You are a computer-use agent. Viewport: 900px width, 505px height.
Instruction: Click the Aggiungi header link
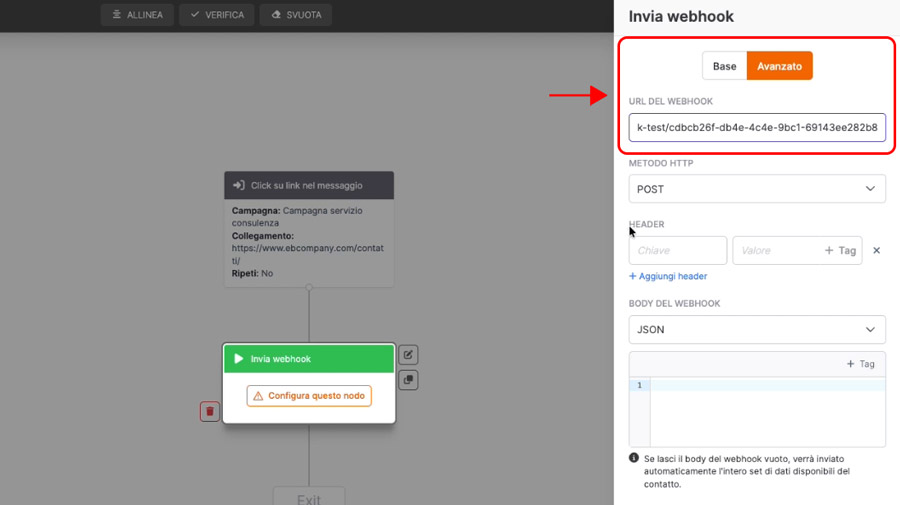pos(668,276)
